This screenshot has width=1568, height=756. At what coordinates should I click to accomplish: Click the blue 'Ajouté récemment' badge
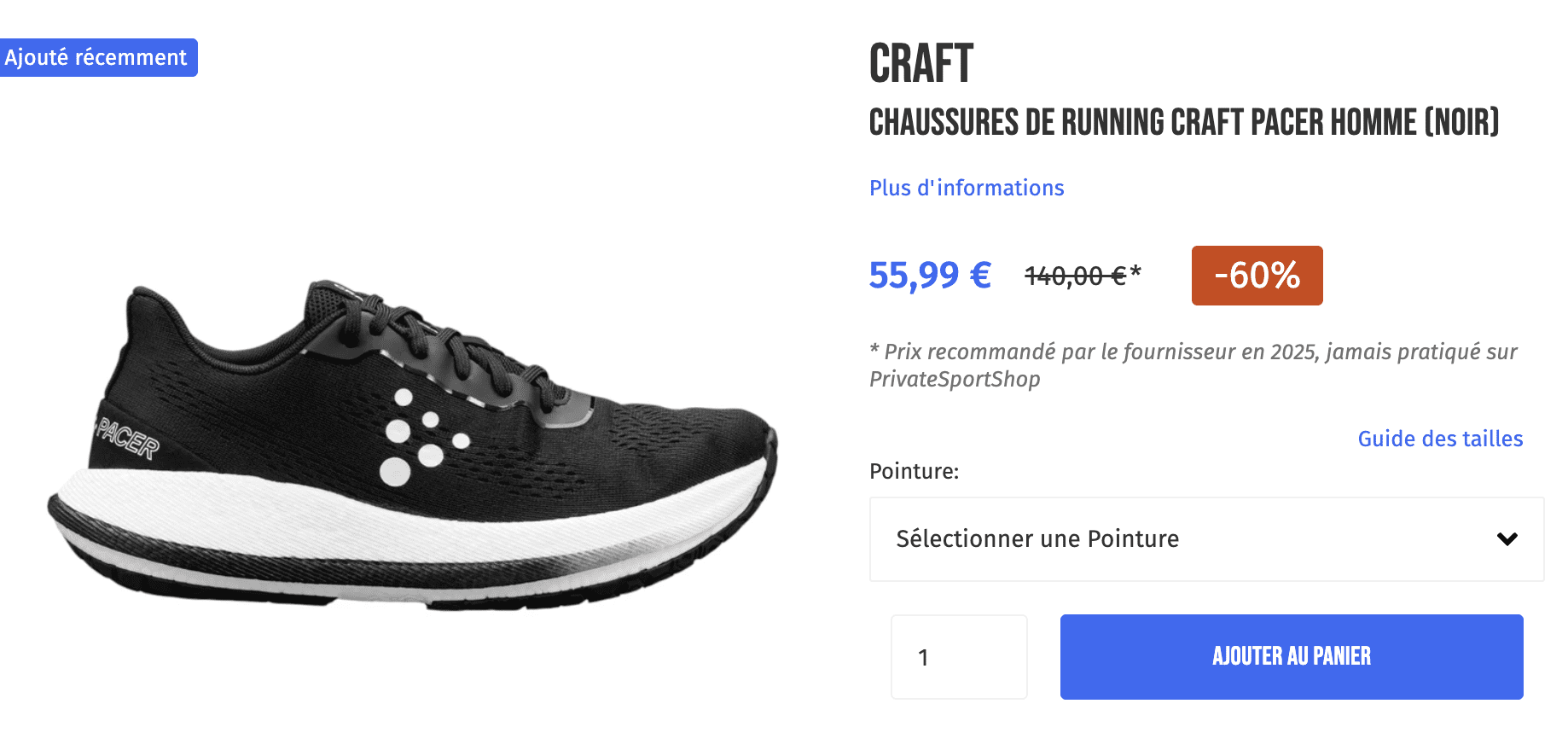click(99, 57)
